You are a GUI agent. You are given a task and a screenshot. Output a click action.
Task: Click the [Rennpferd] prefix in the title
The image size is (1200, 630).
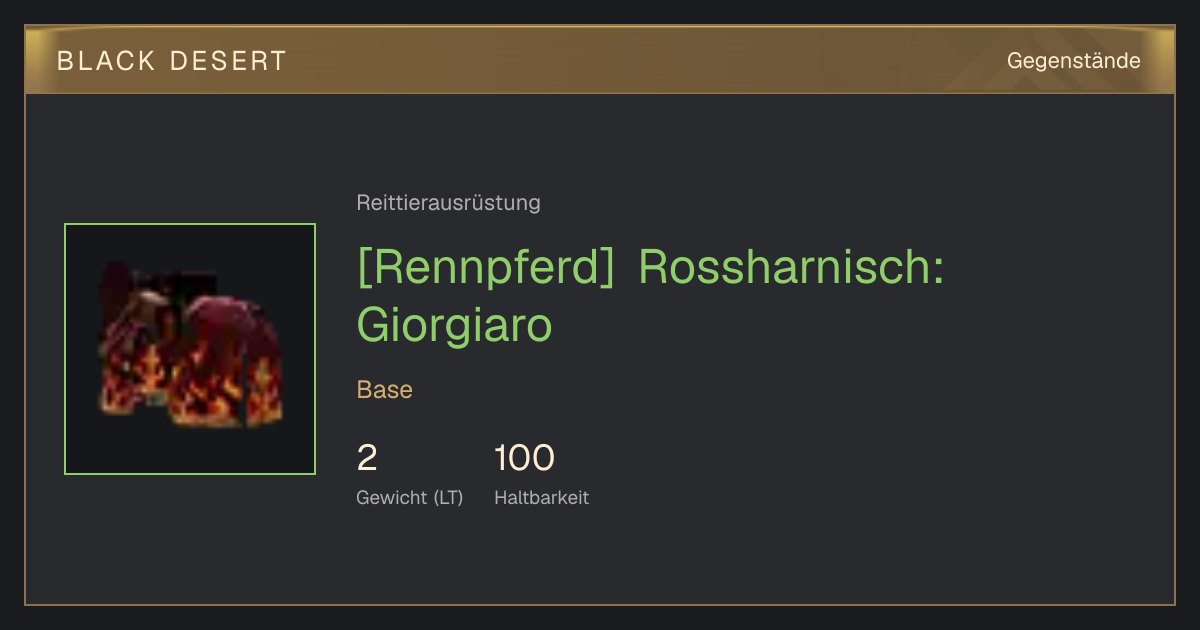click(x=485, y=269)
